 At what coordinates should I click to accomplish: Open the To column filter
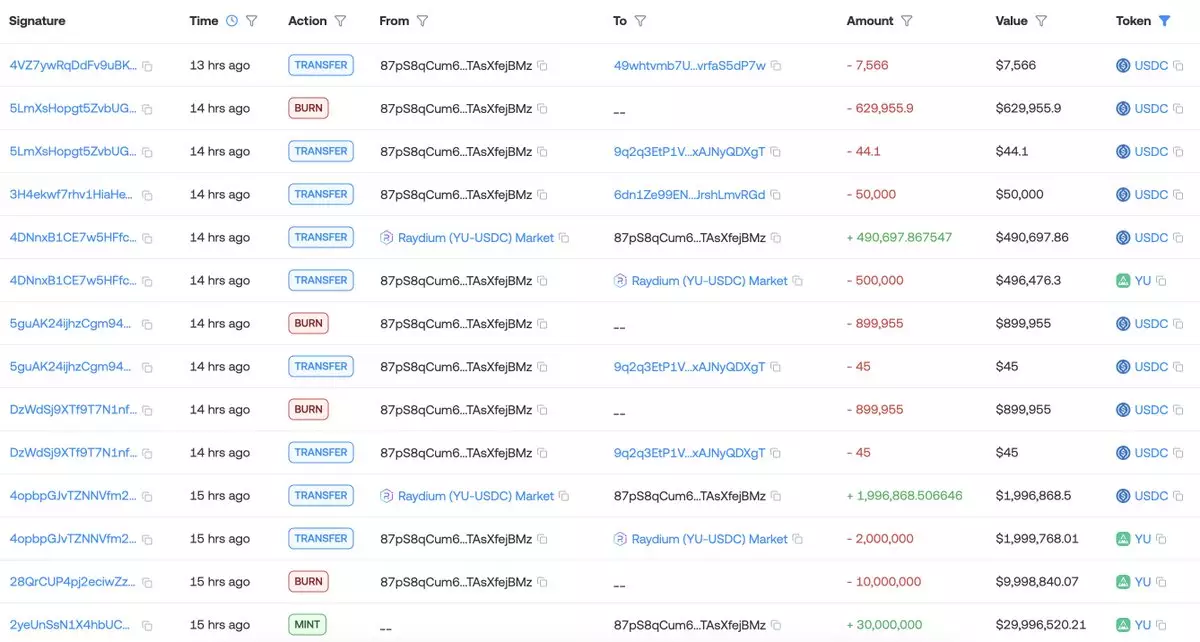640,21
